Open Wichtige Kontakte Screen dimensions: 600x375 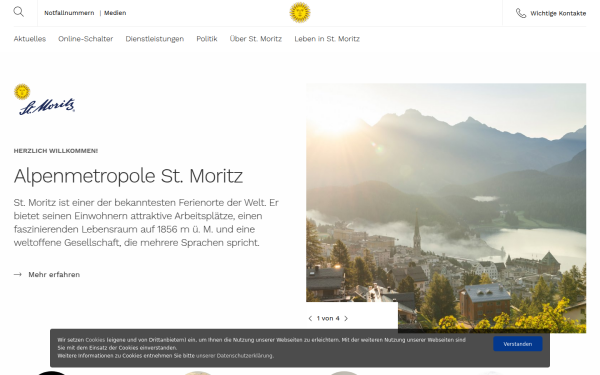(558, 13)
